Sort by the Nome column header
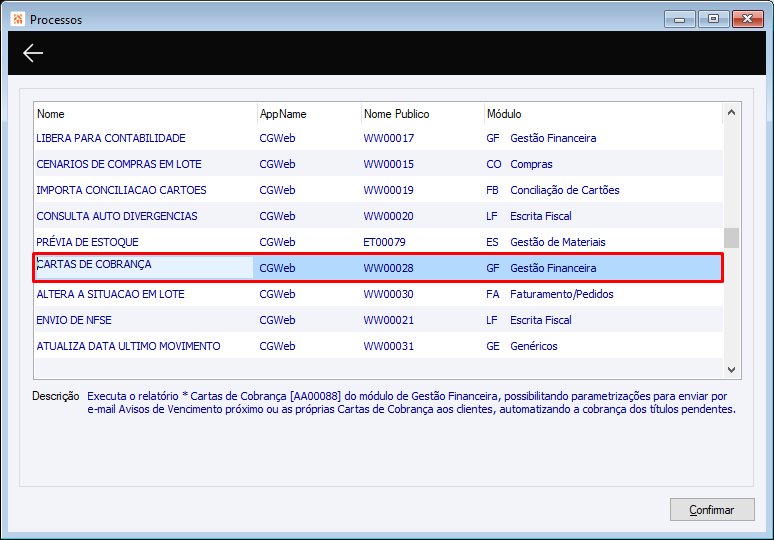 [145, 114]
